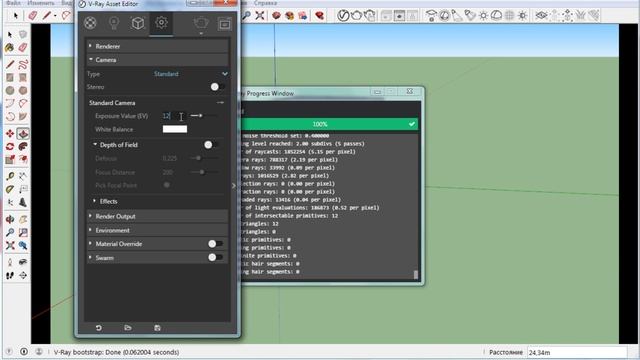
Task: Click the circled info icon in the status bar
Action: [24, 351]
